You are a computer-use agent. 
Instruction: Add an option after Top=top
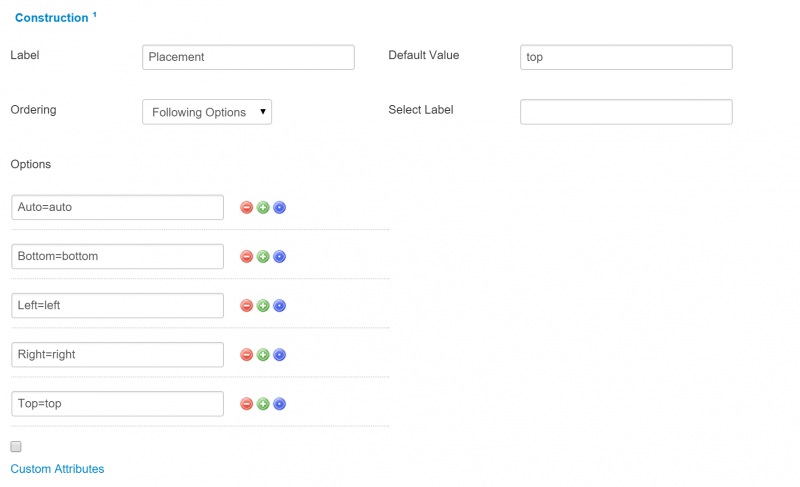(263, 404)
